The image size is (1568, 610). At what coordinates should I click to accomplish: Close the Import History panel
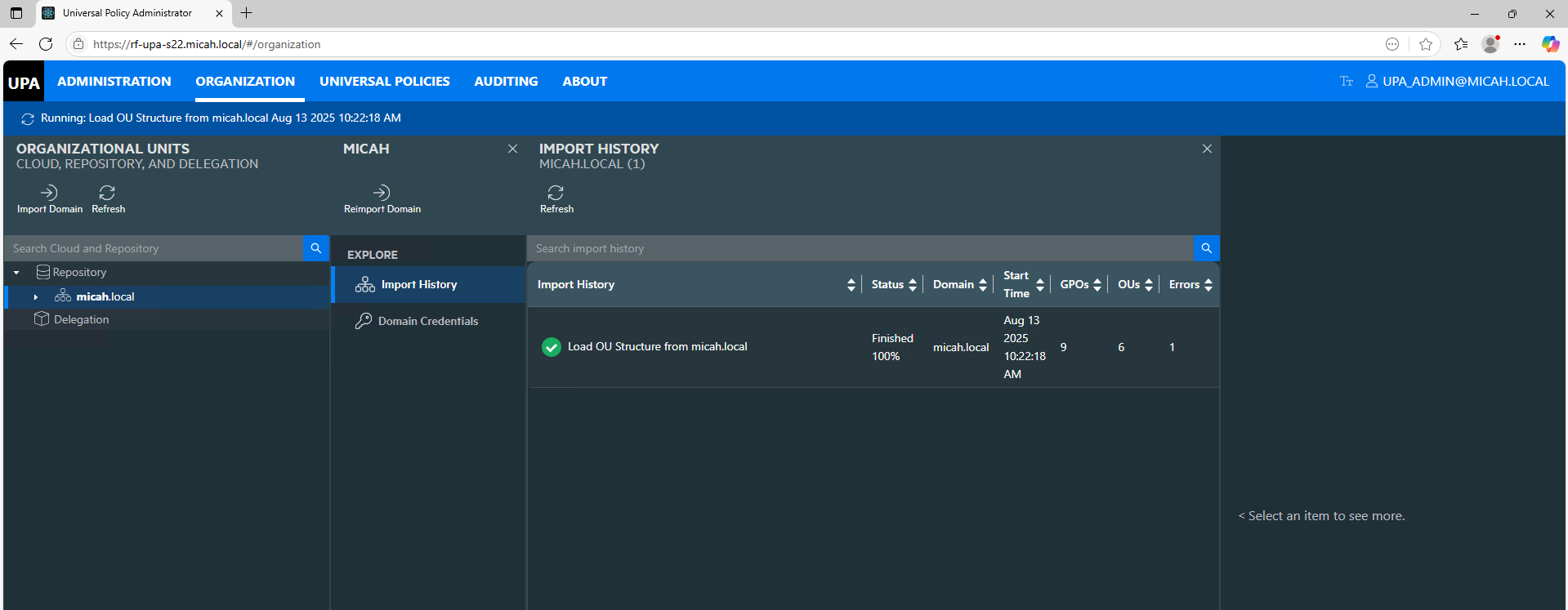click(1207, 149)
